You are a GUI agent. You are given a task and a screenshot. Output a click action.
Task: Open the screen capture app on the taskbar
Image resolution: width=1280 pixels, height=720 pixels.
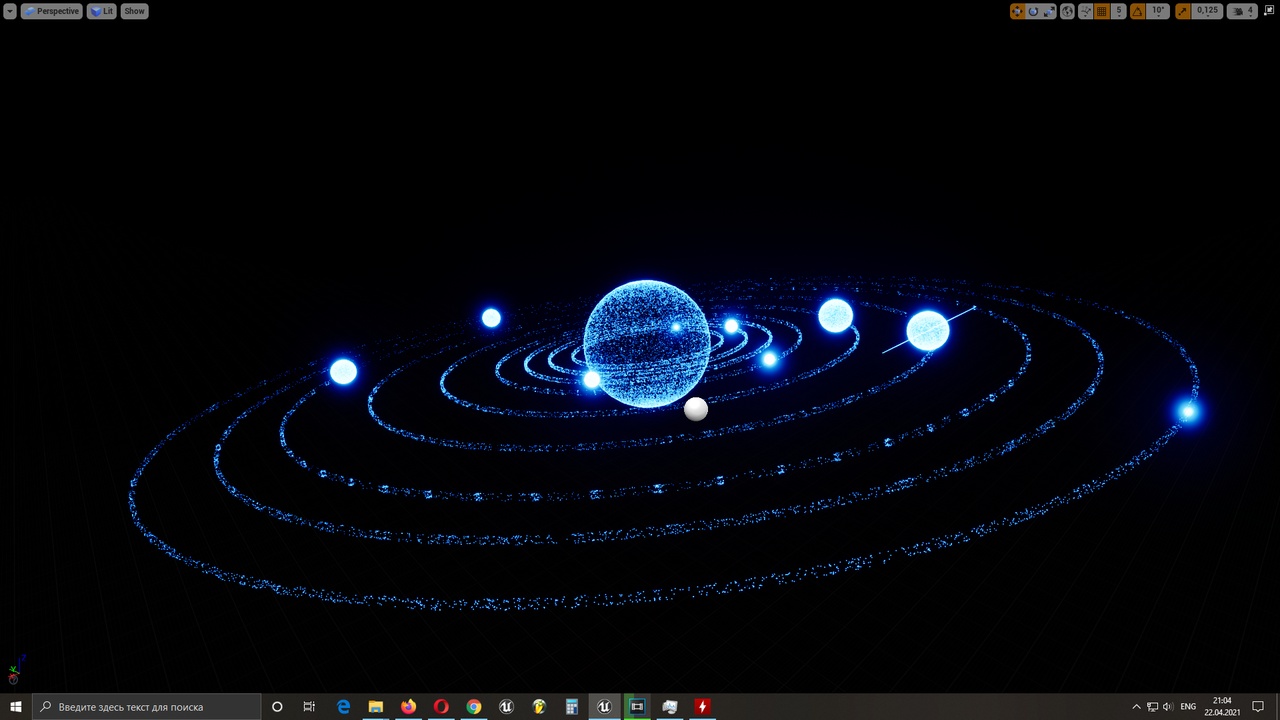637,707
